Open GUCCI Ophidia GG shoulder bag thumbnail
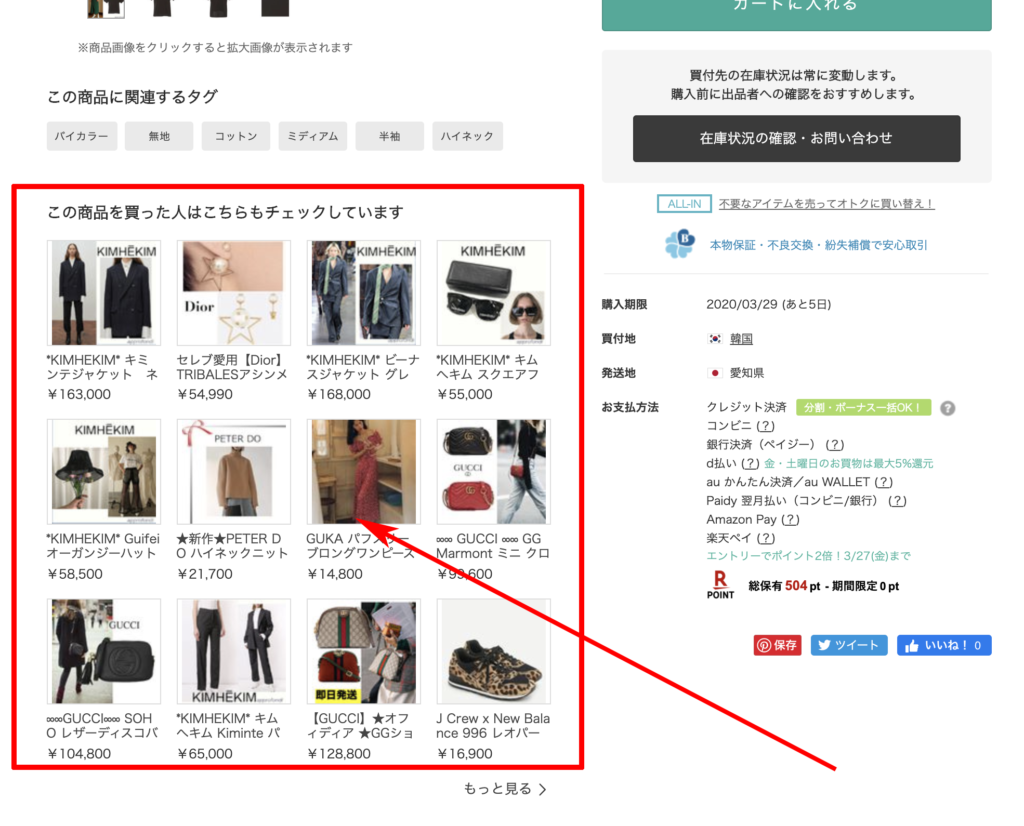The width and height of the screenshot is (1024, 826). click(x=364, y=651)
